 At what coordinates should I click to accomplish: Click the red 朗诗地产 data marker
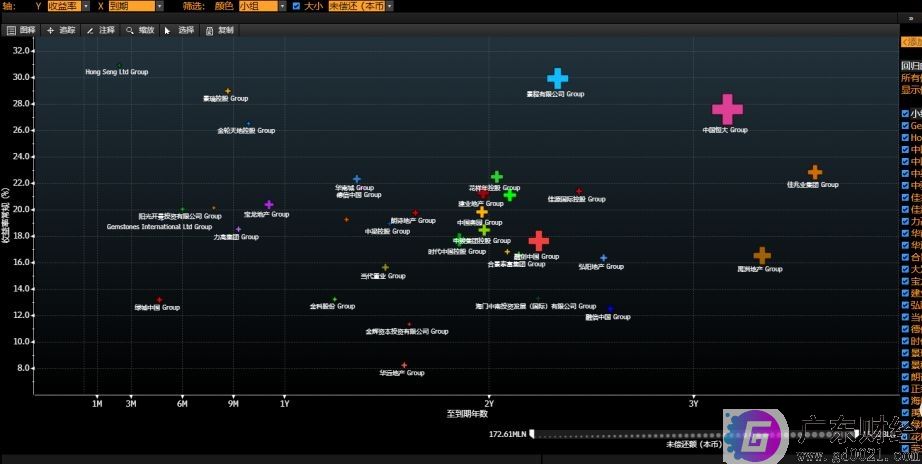[415, 213]
